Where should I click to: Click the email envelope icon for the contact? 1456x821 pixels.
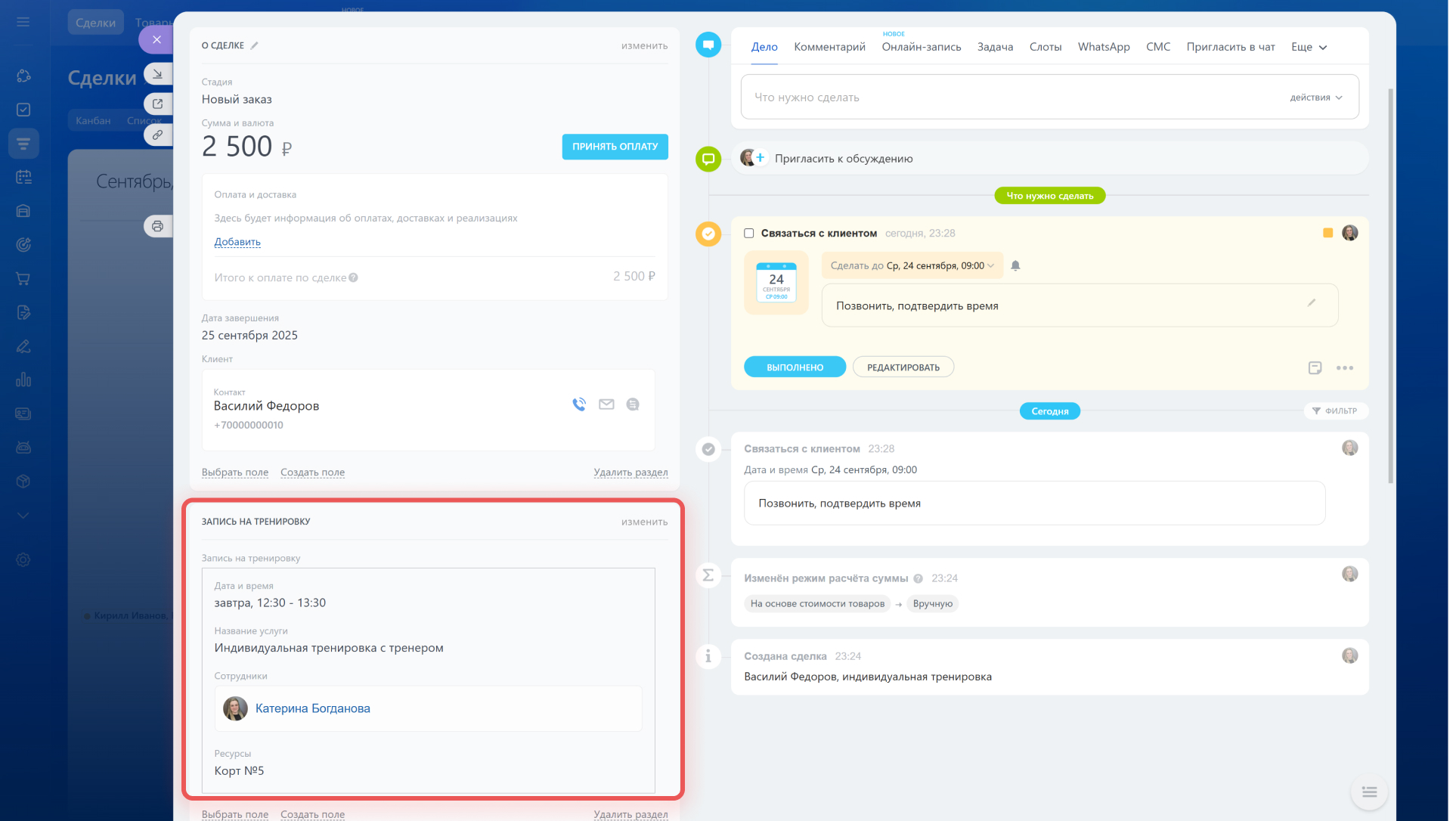(606, 404)
